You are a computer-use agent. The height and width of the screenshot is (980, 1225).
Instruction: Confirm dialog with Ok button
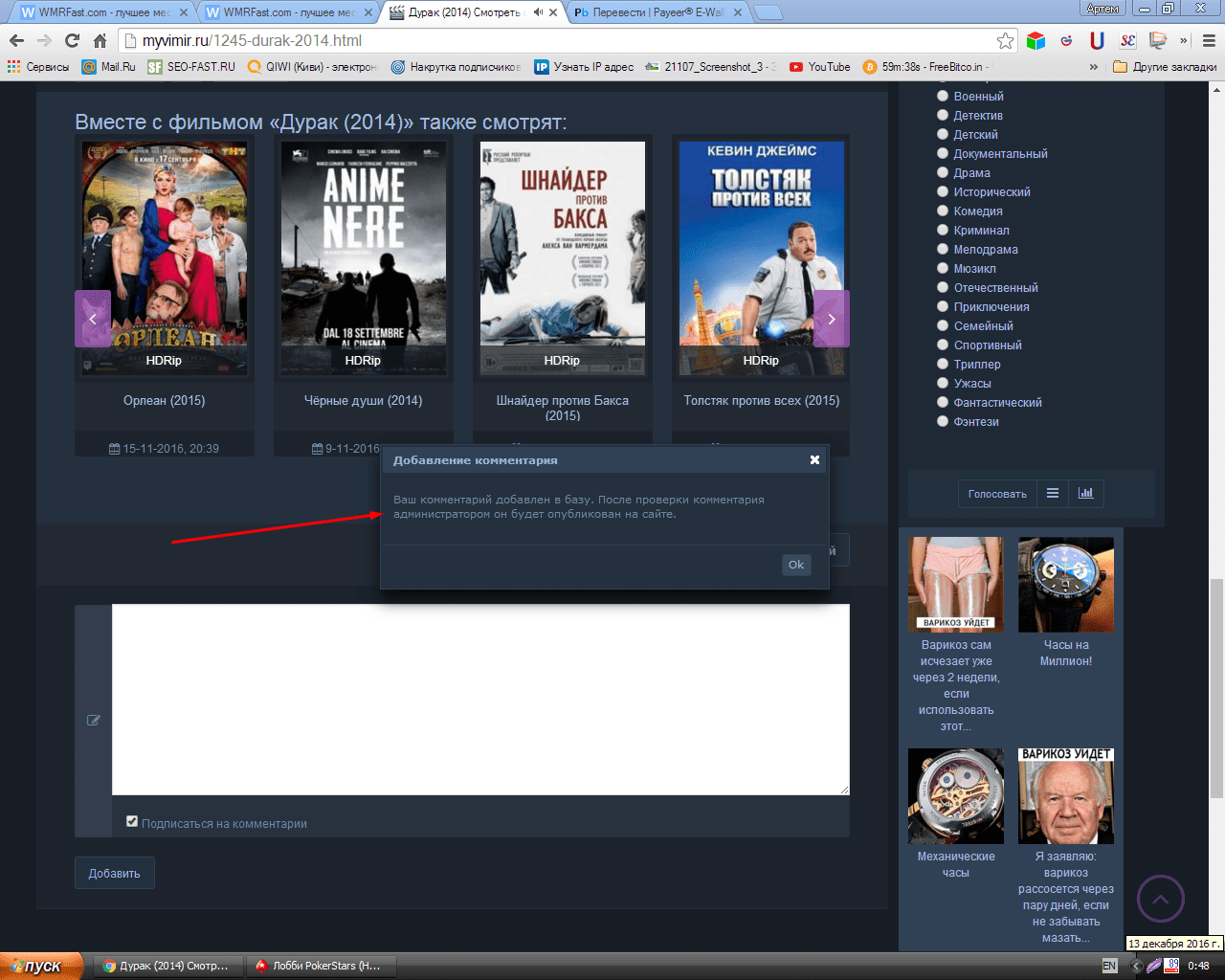796,565
